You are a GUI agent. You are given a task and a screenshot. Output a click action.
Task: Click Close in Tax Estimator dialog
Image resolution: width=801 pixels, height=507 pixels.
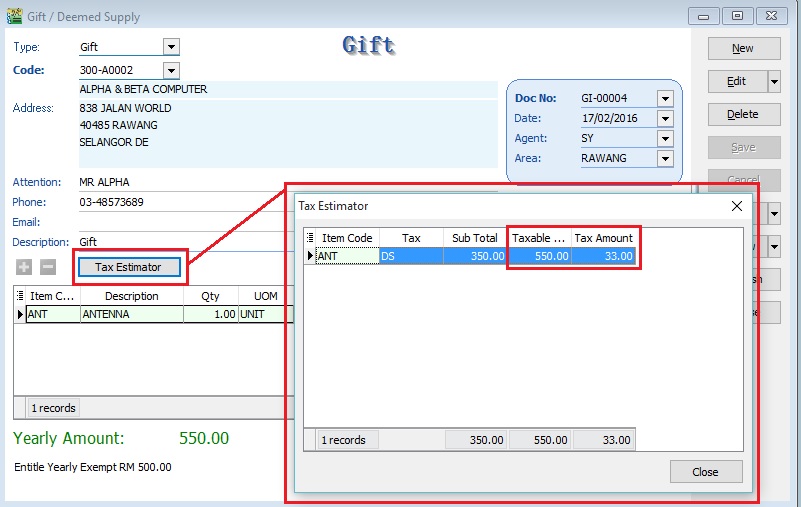[706, 472]
